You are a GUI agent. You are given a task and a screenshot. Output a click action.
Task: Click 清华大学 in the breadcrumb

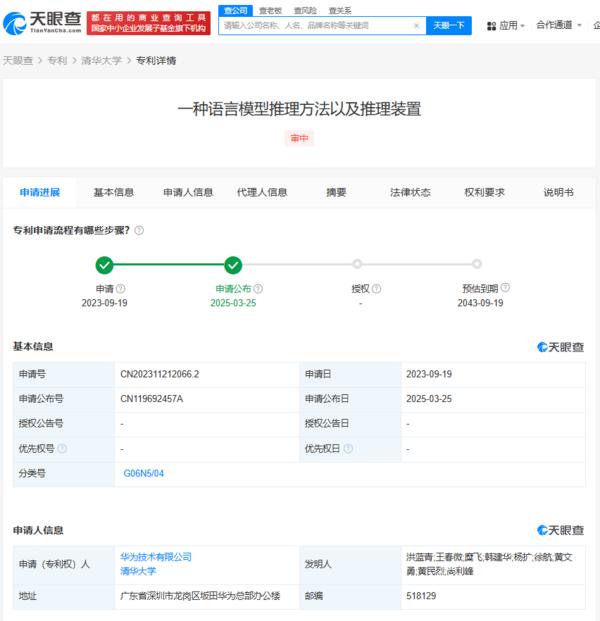click(100, 61)
